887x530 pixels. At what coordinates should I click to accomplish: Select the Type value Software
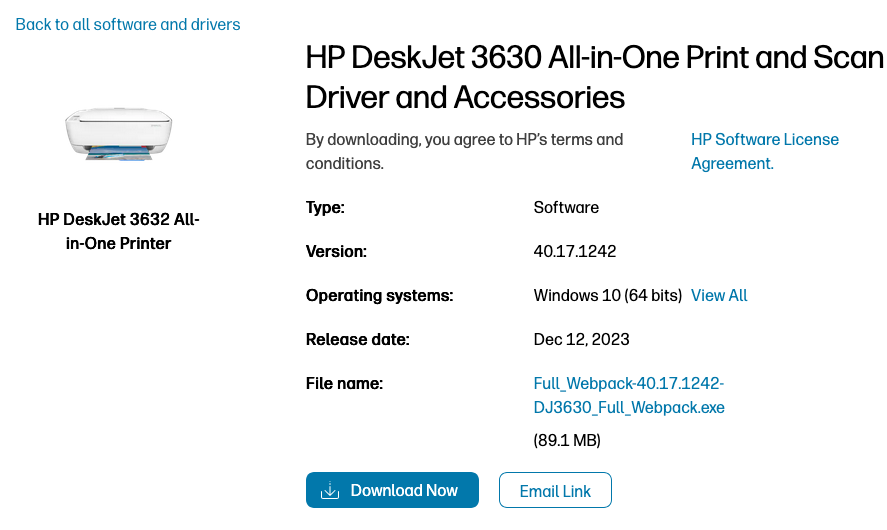pyautogui.click(x=566, y=207)
